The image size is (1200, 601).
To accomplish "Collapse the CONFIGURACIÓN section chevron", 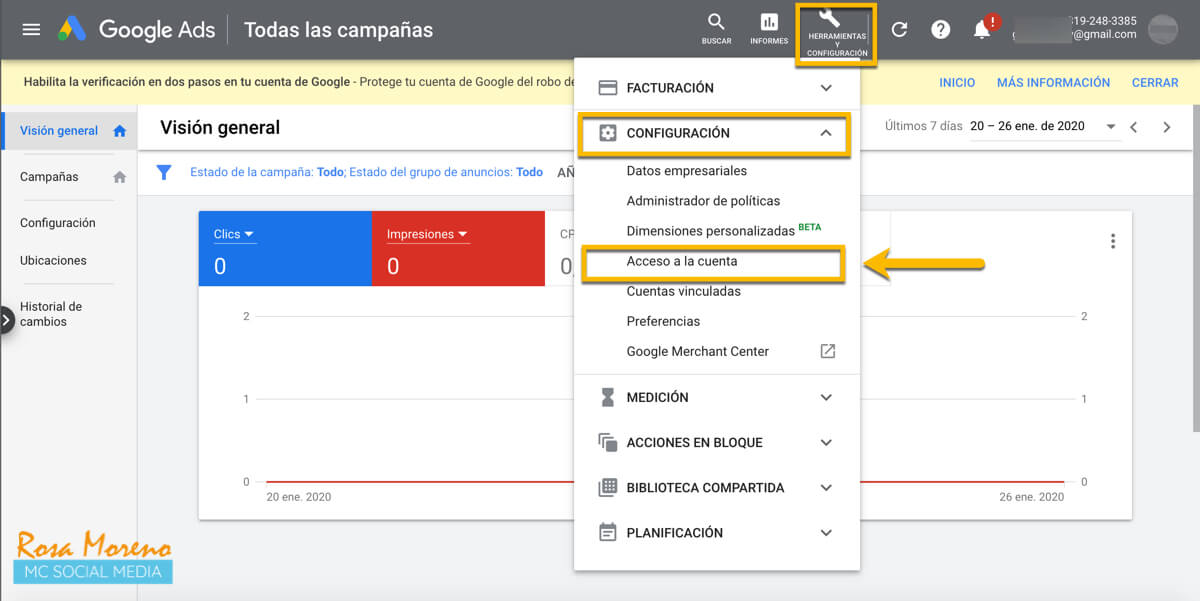I will 826,132.
